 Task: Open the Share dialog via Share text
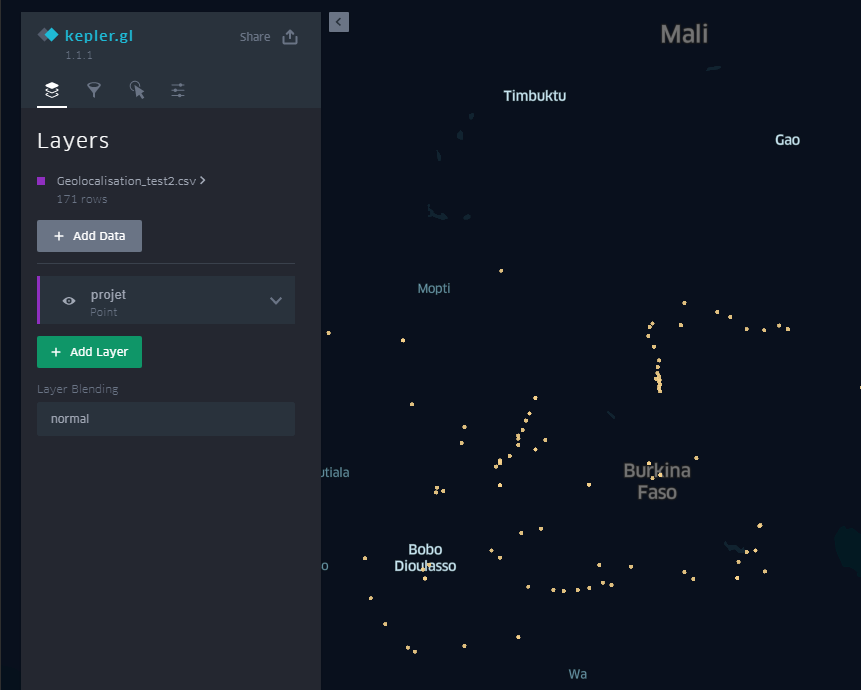click(x=254, y=35)
